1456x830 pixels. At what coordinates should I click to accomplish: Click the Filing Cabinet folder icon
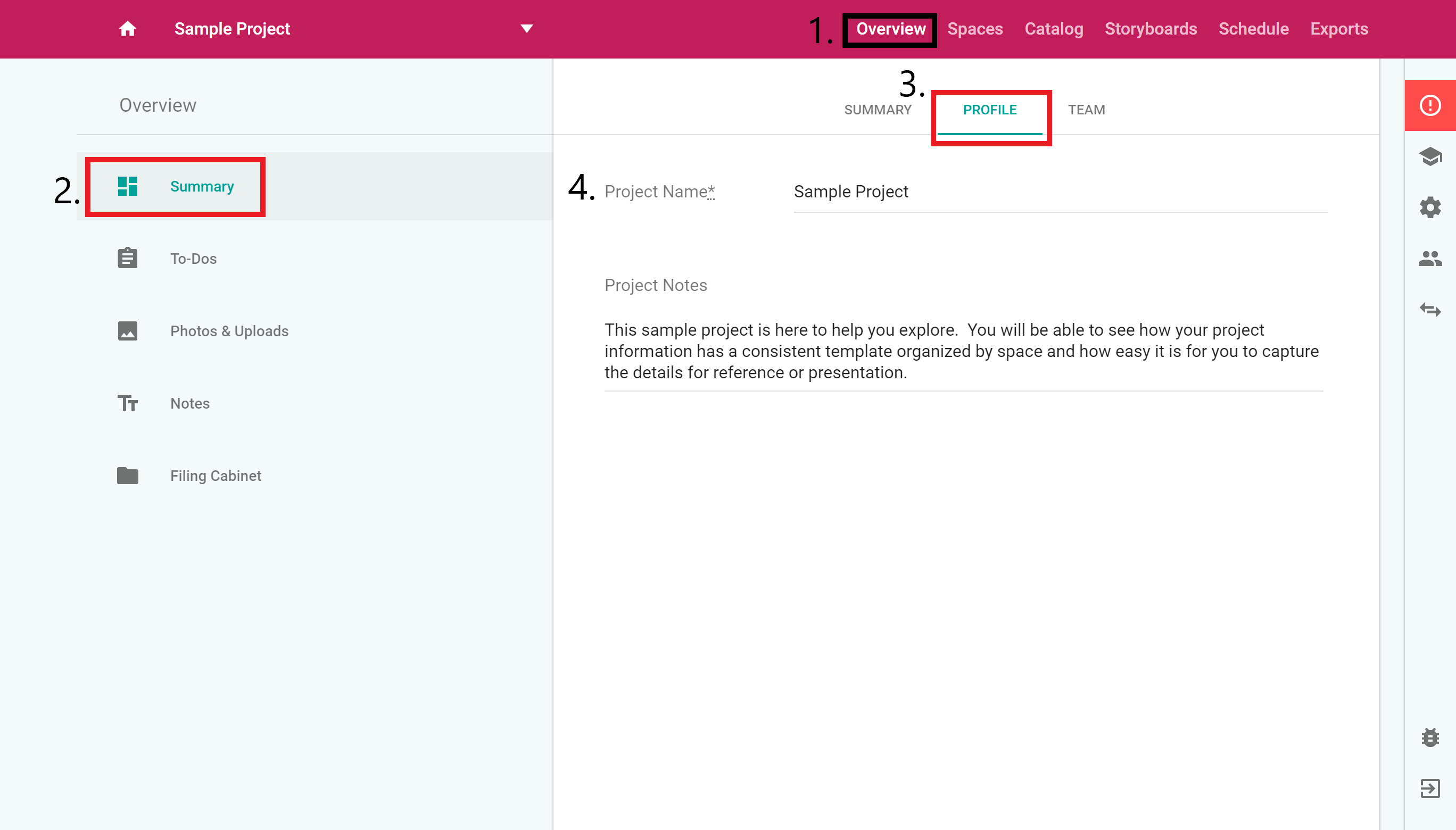coord(127,476)
